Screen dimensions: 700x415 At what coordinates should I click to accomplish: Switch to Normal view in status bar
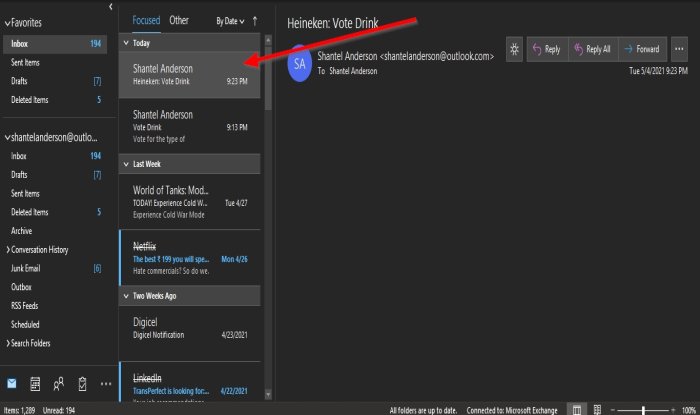(x=577, y=410)
